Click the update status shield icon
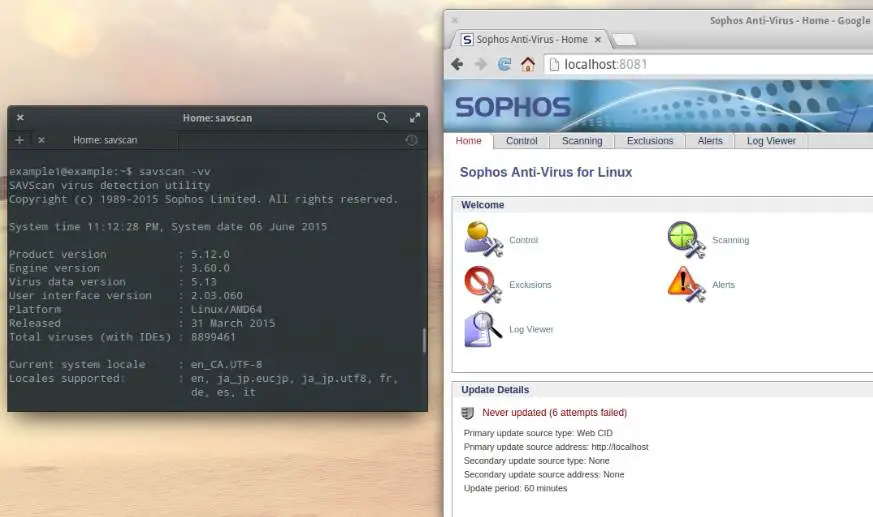The image size is (873, 517). point(468,413)
